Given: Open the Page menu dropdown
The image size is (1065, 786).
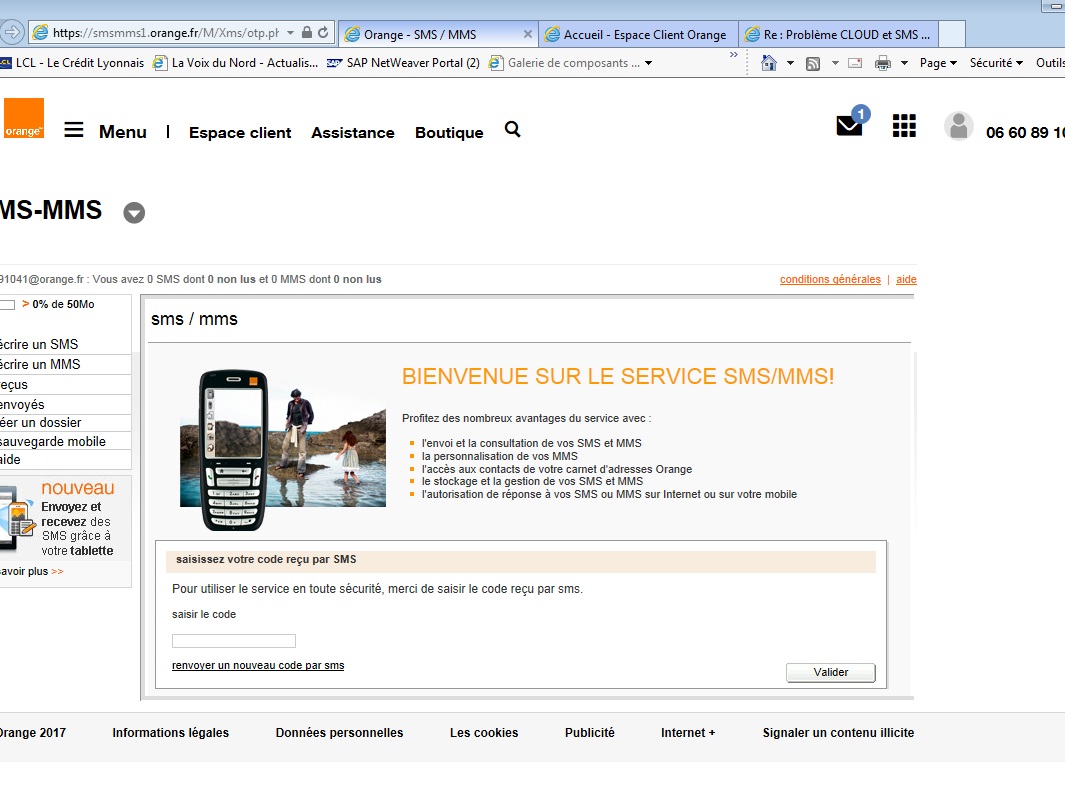Looking at the screenshot, I should point(938,63).
